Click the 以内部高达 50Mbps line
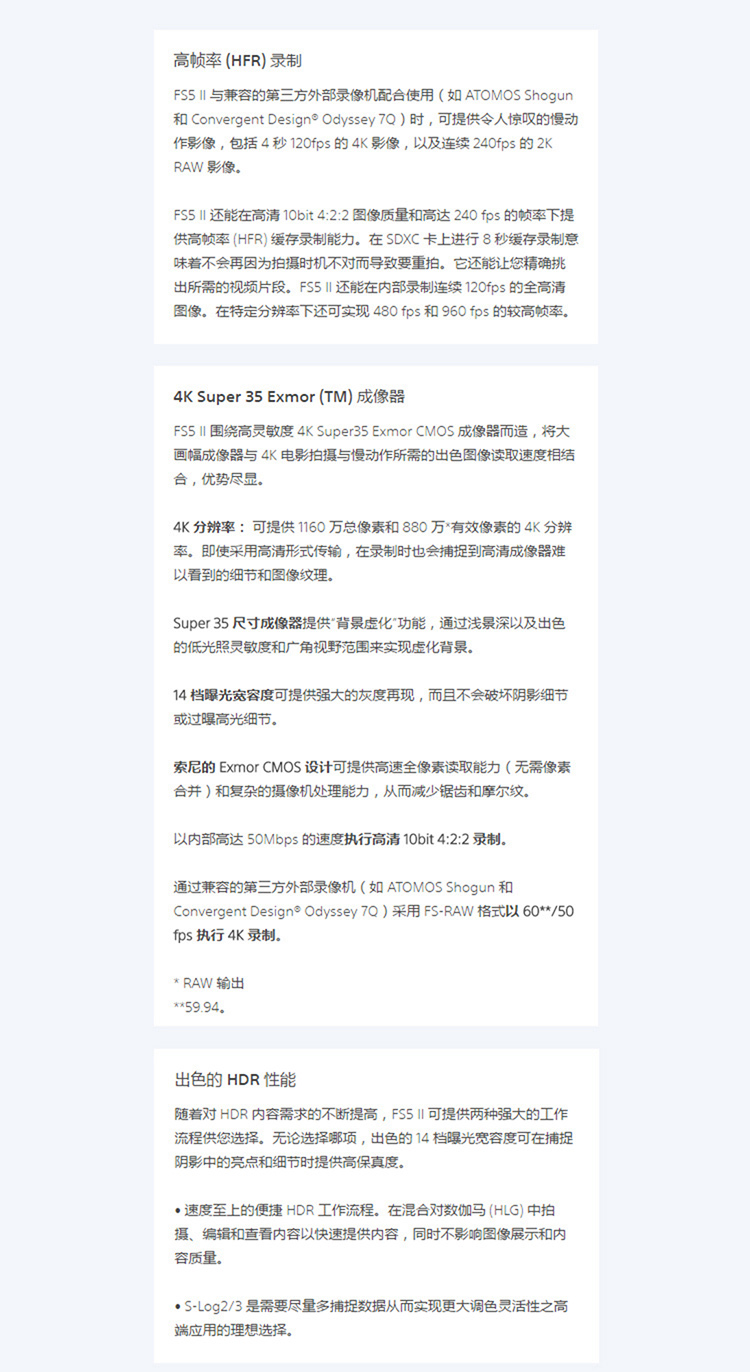Image resolution: width=750 pixels, height=1372 pixels. (x=342, y=839)
